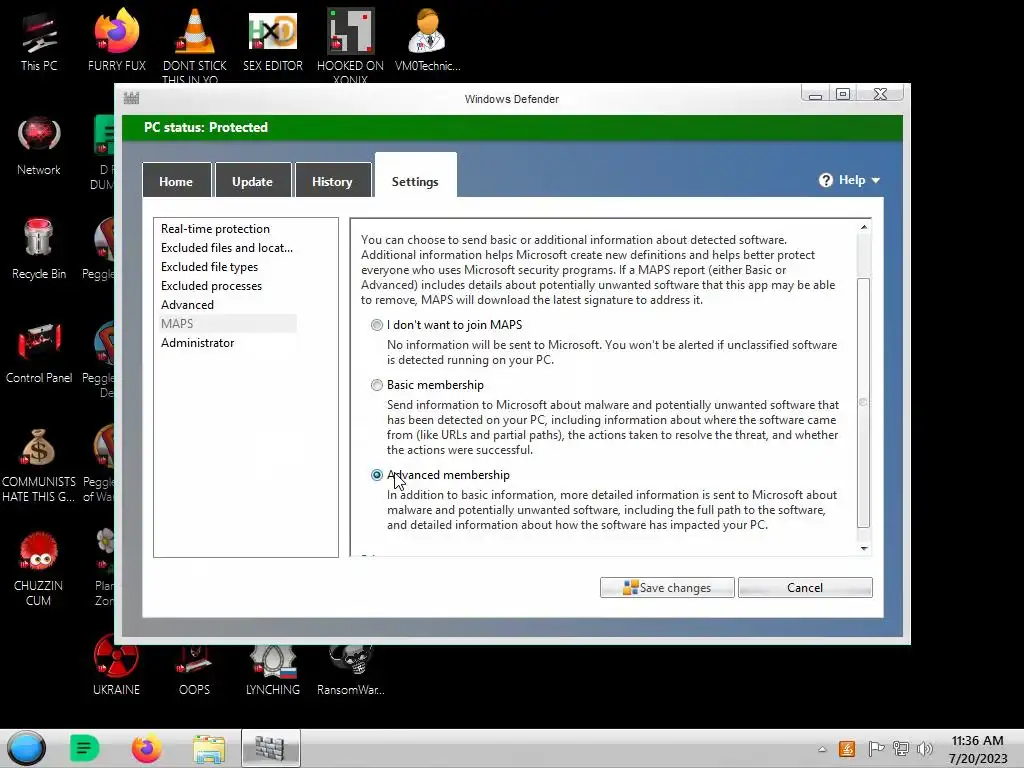
Task: Switch to the Home tab
Action: pyautogui.click(x=176, y=181)
